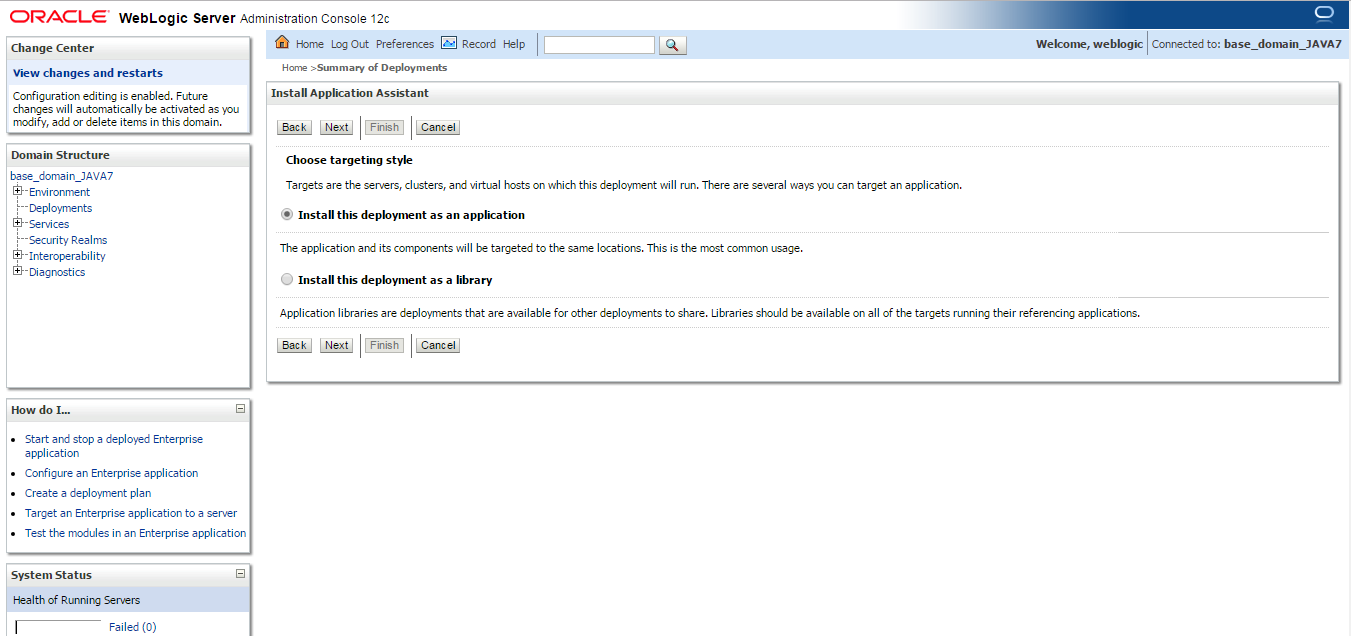Open Home in the top toolbar
This screenshot has height=636, width=1351.
click(x=310, y=44)
